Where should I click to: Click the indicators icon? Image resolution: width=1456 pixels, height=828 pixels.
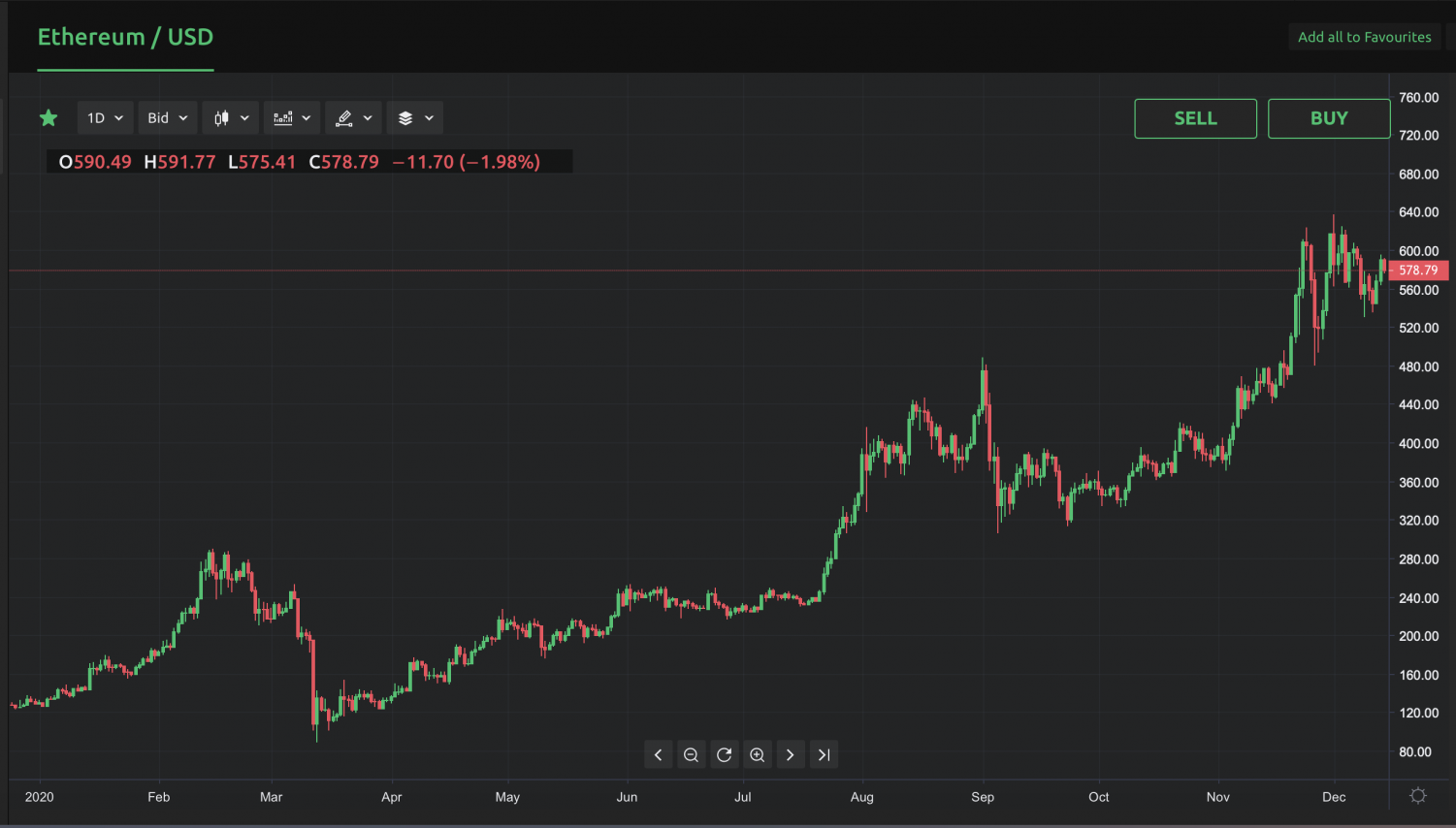[283, 118]
